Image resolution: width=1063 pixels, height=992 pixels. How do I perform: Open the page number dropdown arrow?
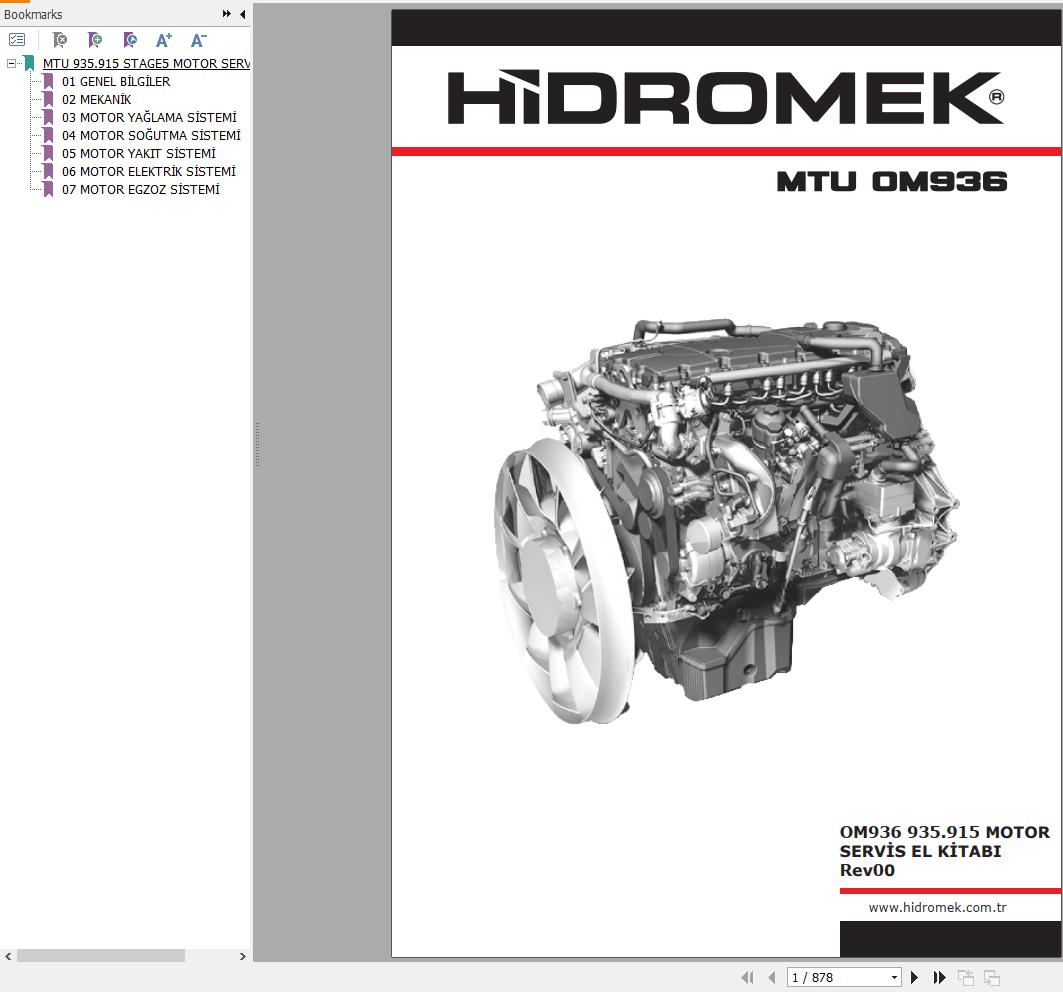click(x=894, y=977)
